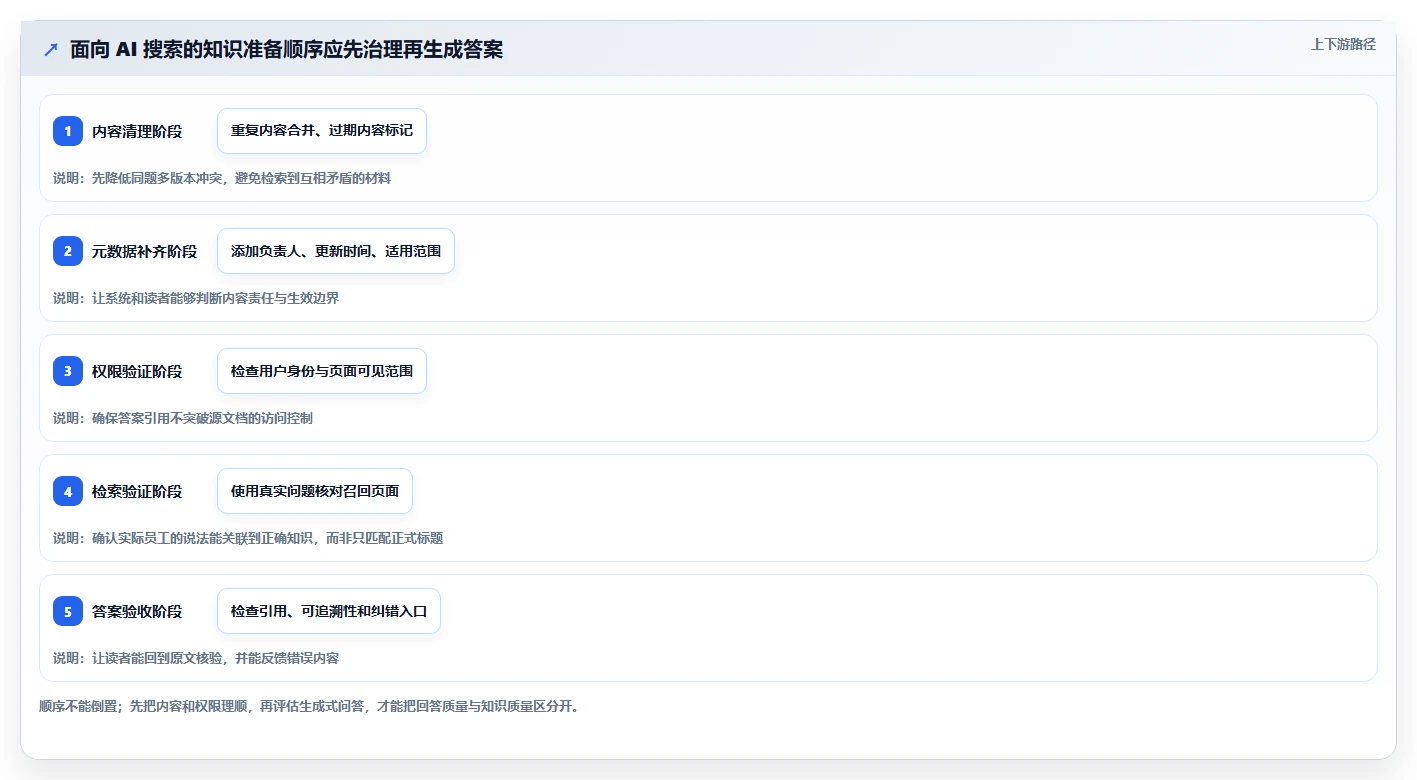This screenshot has height=780, width=1417.
Task: Click the note 确保答案引用不突破源文档的访问控制
Action: pos(202,418)
